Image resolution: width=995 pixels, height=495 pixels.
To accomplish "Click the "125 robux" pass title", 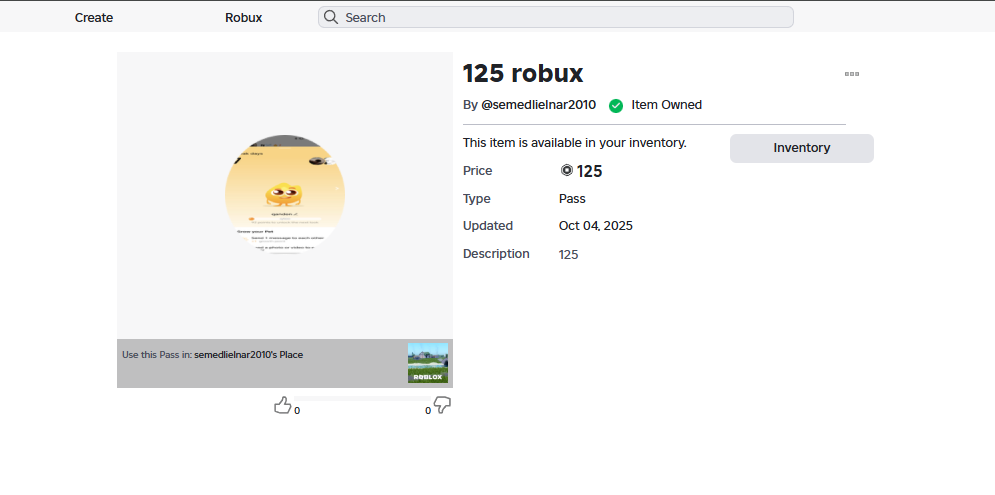I will point(523,73).
